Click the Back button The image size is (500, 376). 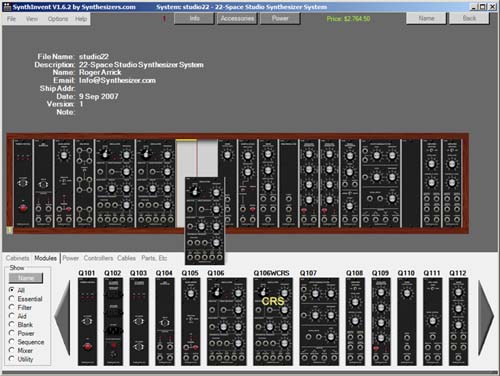[469, 19]
